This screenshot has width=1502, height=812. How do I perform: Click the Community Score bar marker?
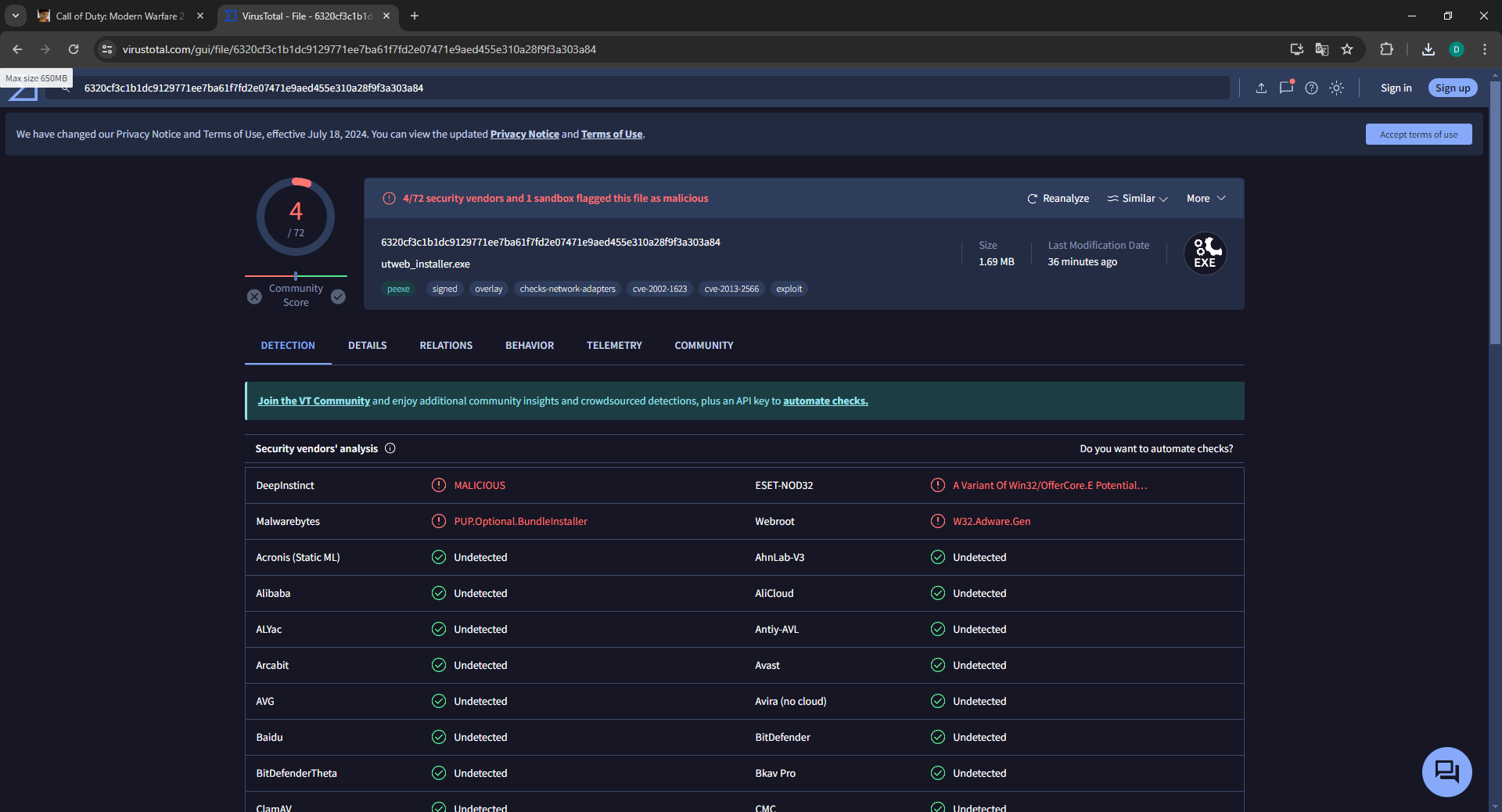coord(296,276)
